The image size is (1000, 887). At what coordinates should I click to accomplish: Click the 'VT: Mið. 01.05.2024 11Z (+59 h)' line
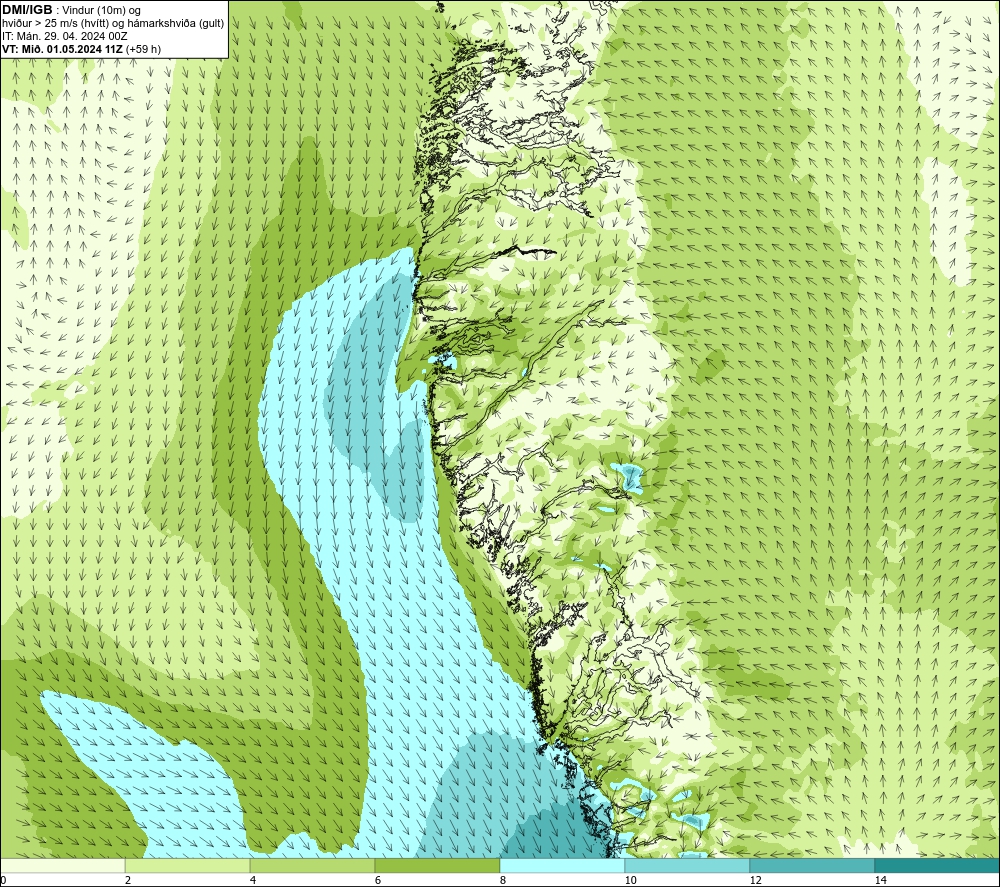point(81,49)
